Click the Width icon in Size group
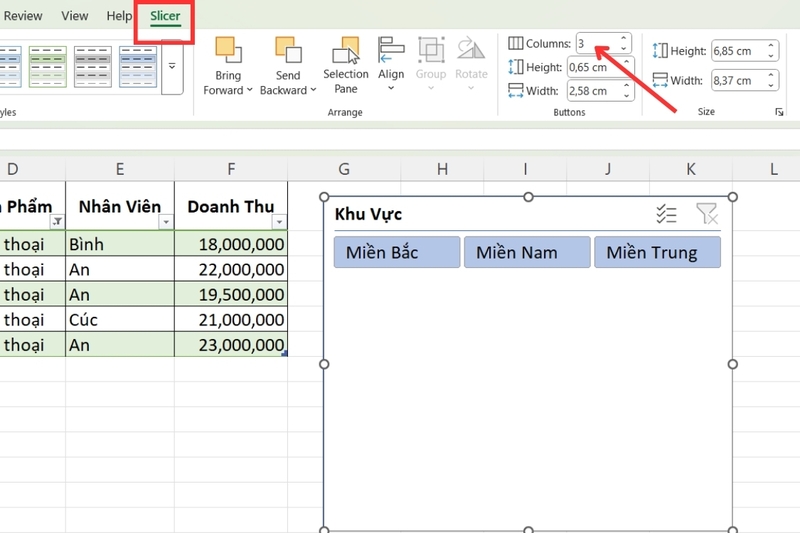800x533 pixels. 660,80
